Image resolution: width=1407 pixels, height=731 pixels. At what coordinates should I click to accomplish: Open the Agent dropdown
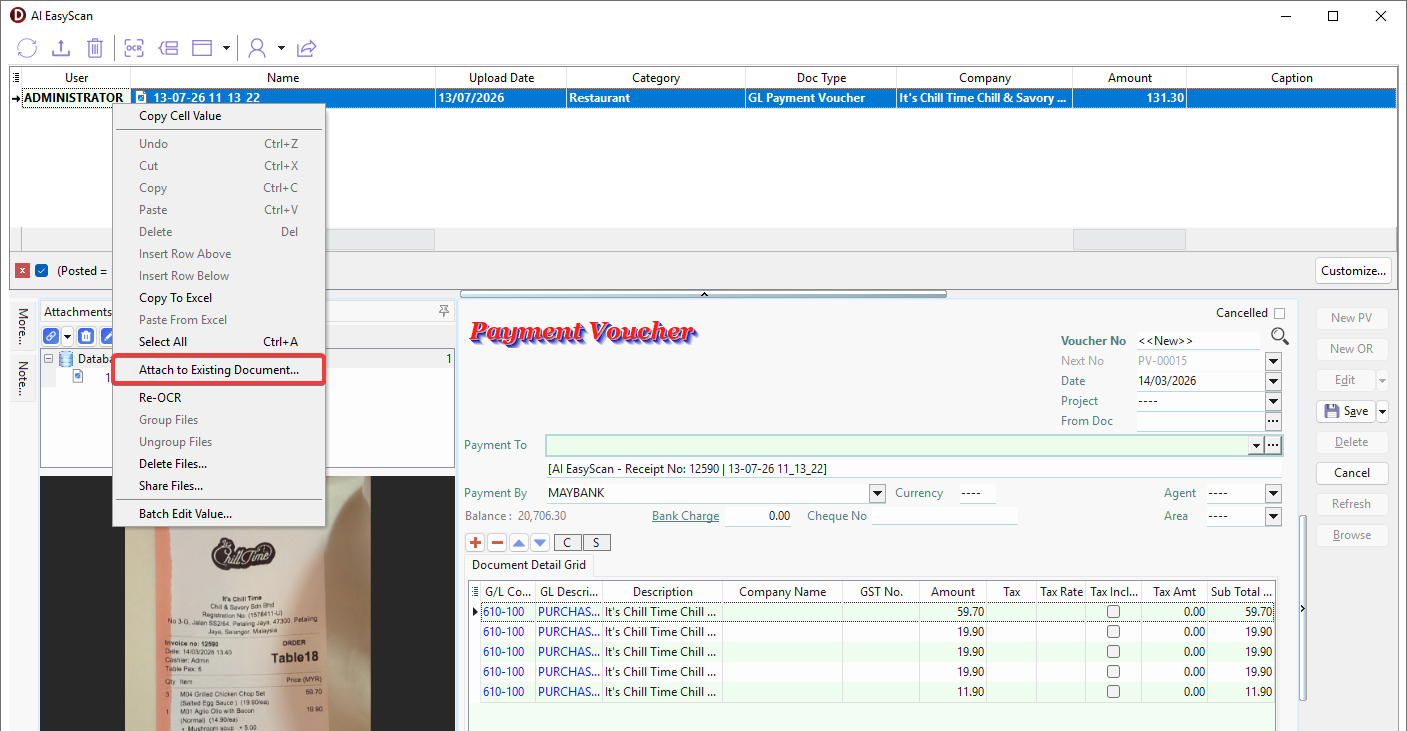(1273, 493)
